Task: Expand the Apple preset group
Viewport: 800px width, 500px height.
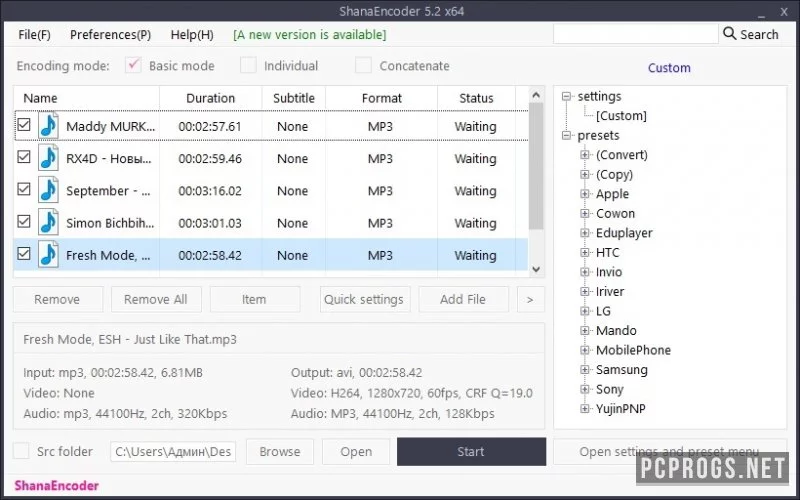Action: (585, 194)
